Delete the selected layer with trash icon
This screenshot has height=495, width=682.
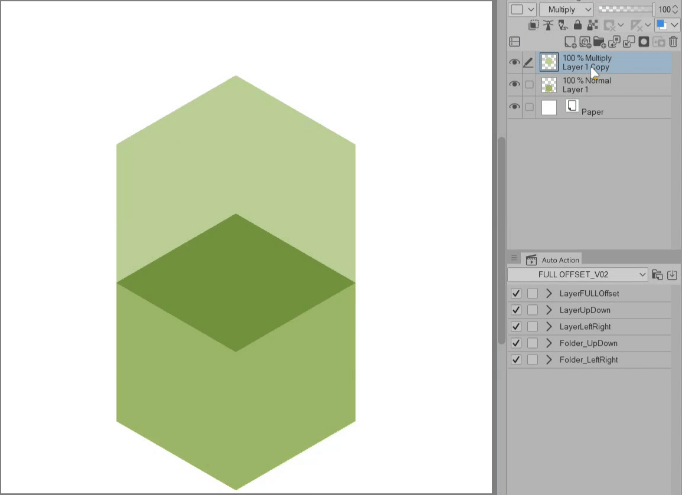[673, 42]
